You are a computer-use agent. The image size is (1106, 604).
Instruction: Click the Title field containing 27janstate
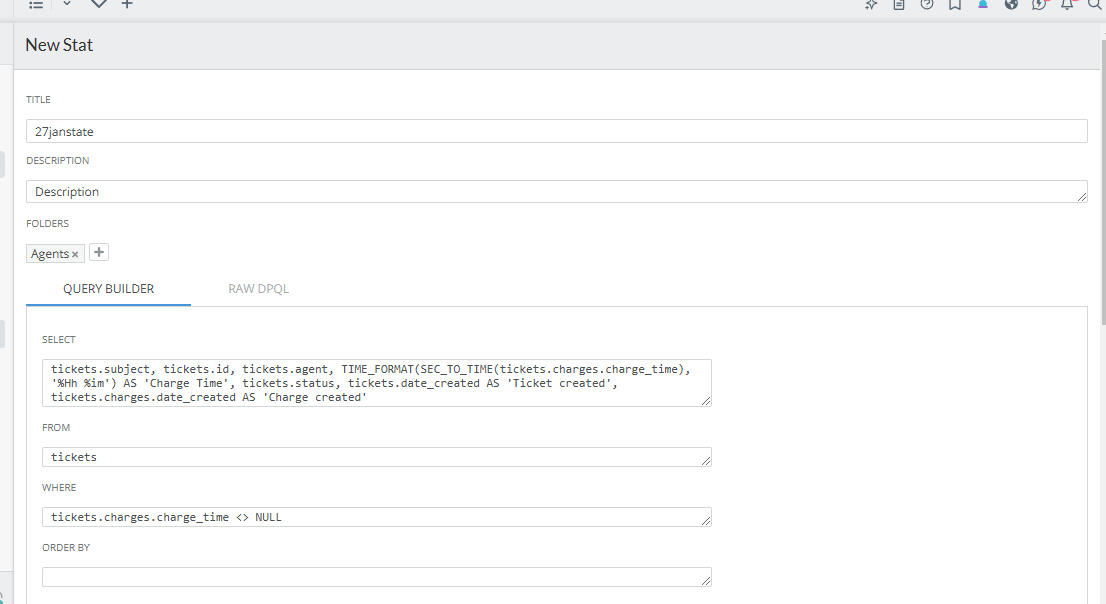(x=556, y=131)
